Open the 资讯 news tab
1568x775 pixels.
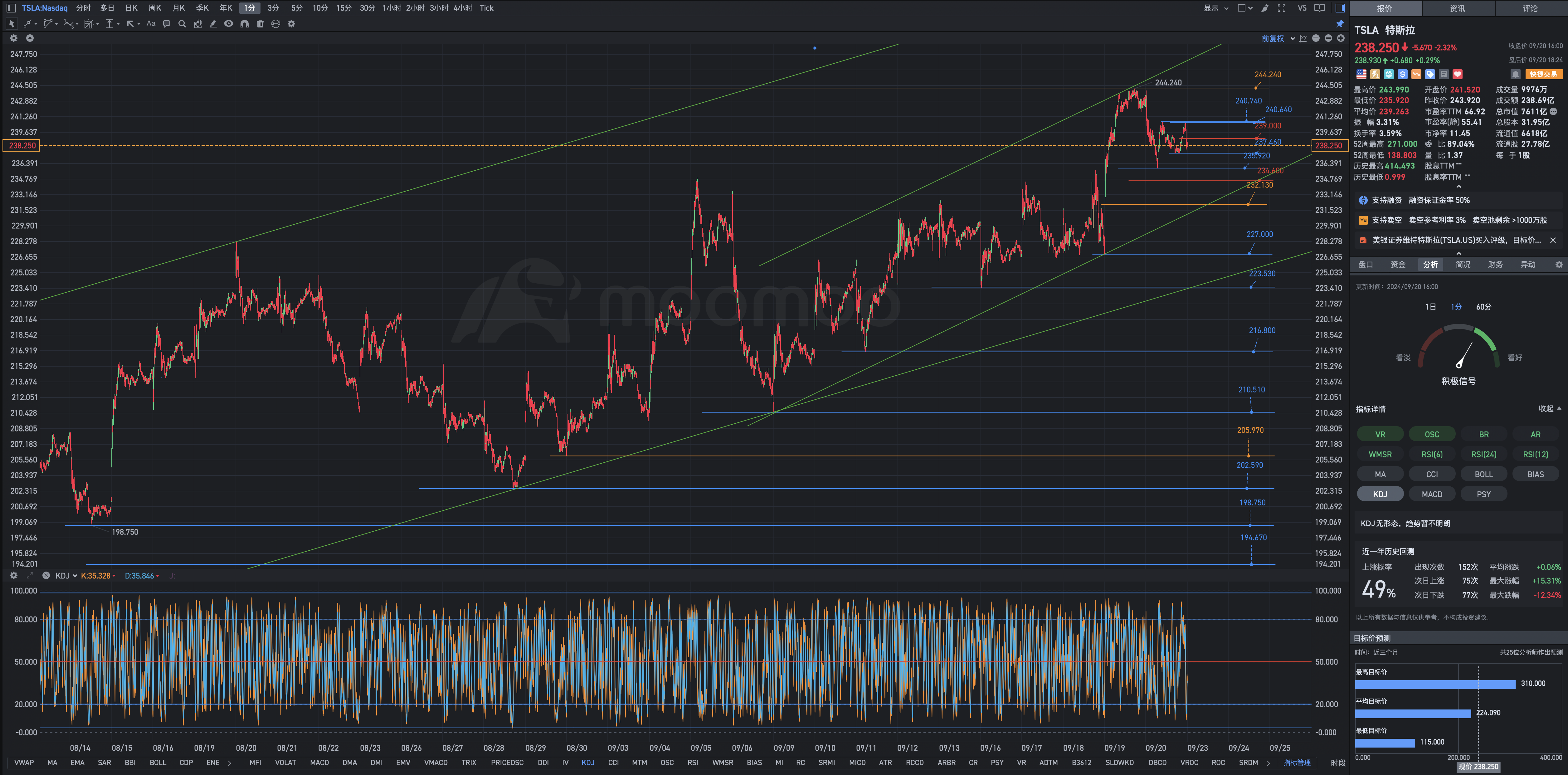[1457, 8]
